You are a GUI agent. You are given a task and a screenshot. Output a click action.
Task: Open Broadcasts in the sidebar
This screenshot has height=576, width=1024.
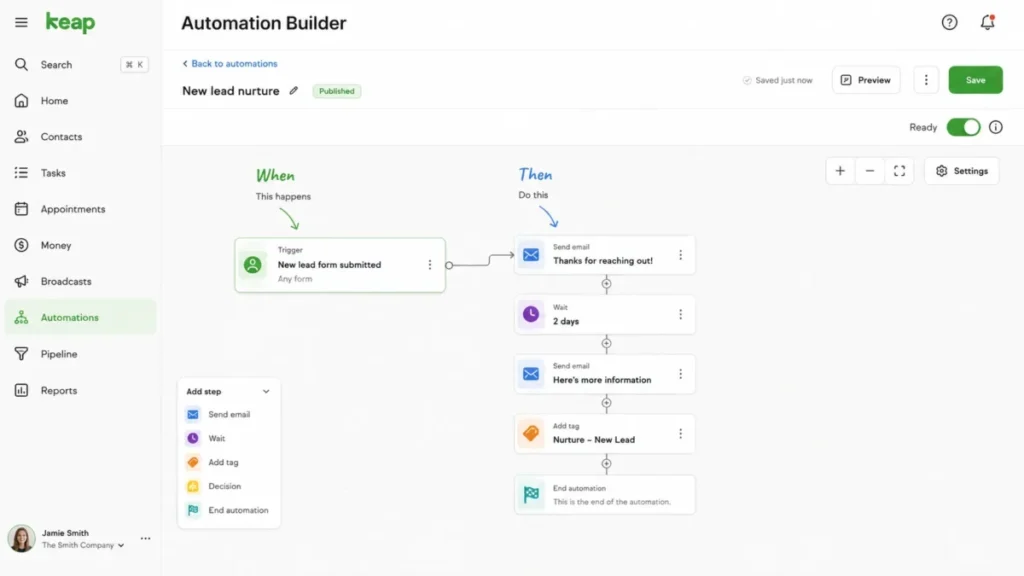[x=81, y=281]
